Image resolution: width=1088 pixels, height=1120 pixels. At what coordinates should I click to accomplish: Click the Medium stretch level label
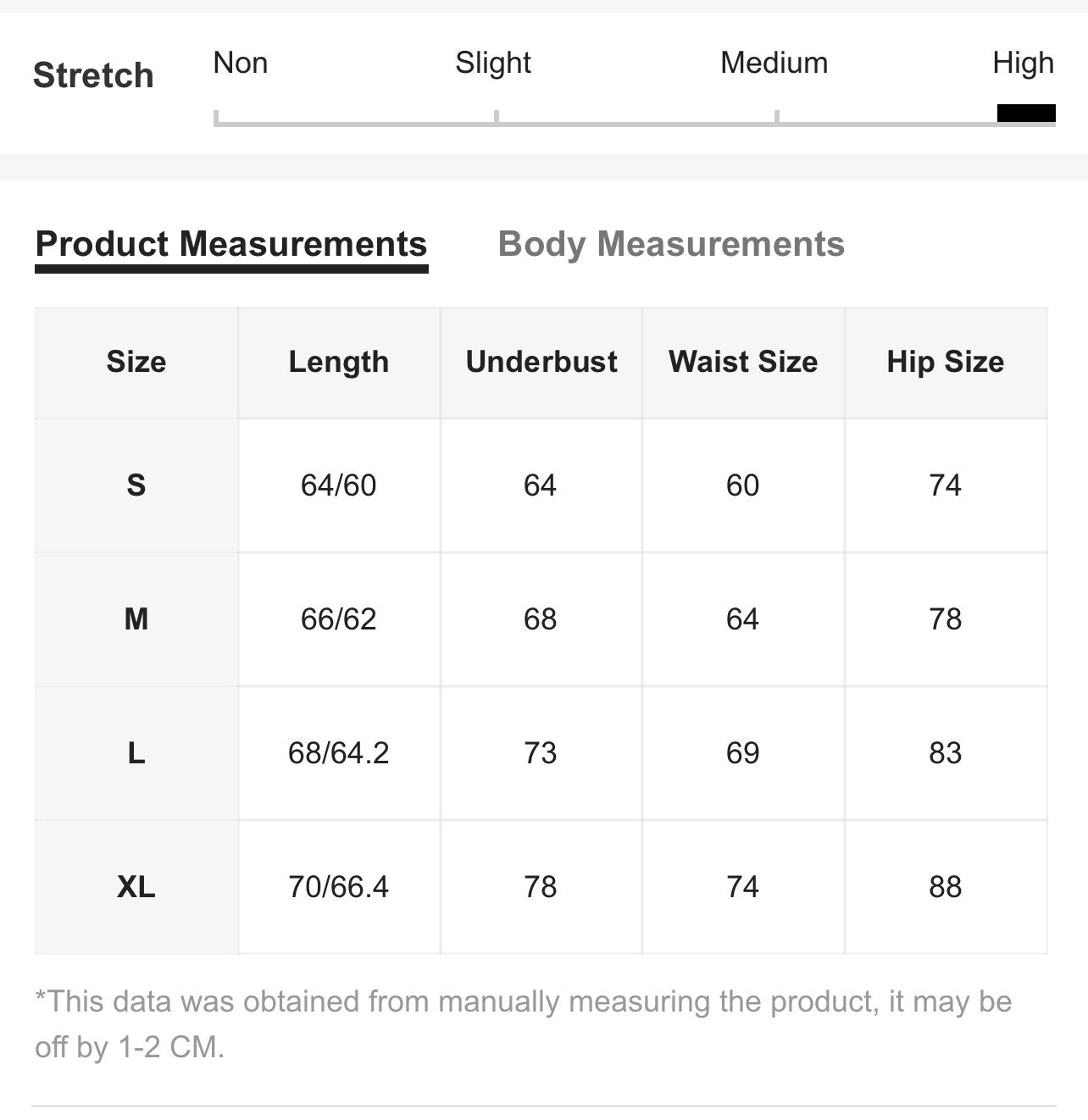(x=774, y=63)
